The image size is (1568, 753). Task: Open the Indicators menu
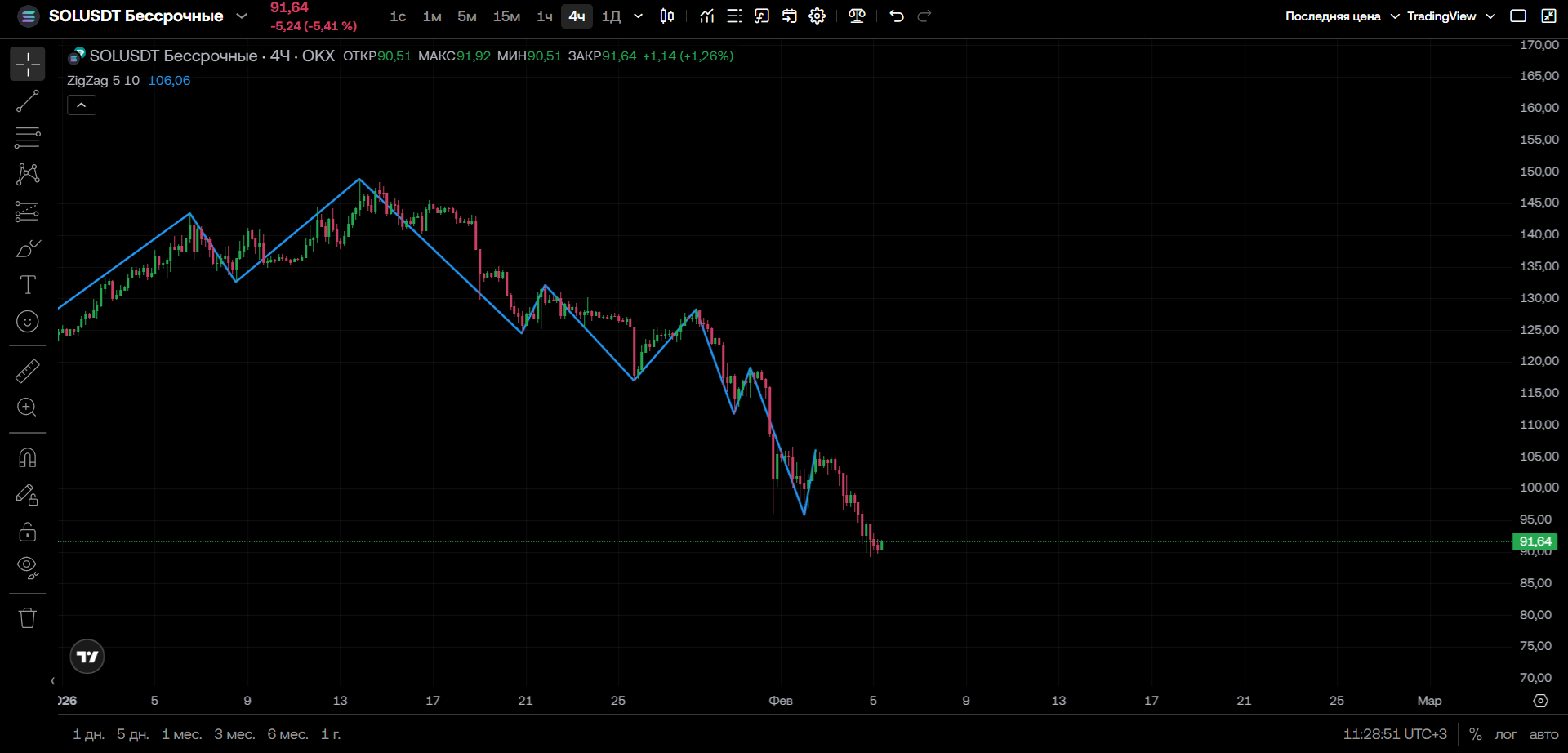click(707, 16)
